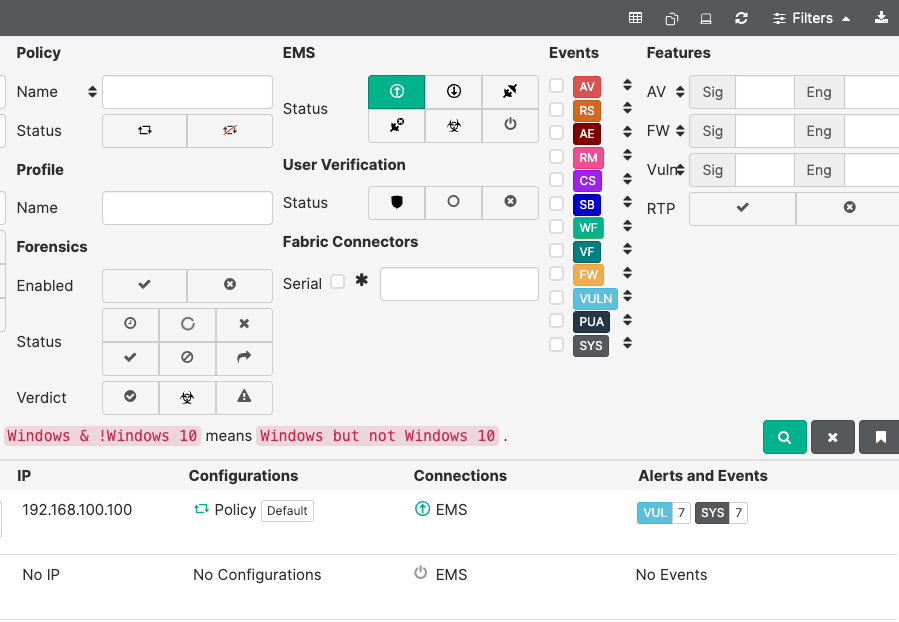Check the RS events checkbox
Image resolution: width=899 pixels, height=622 pixels.
point(556,109)
